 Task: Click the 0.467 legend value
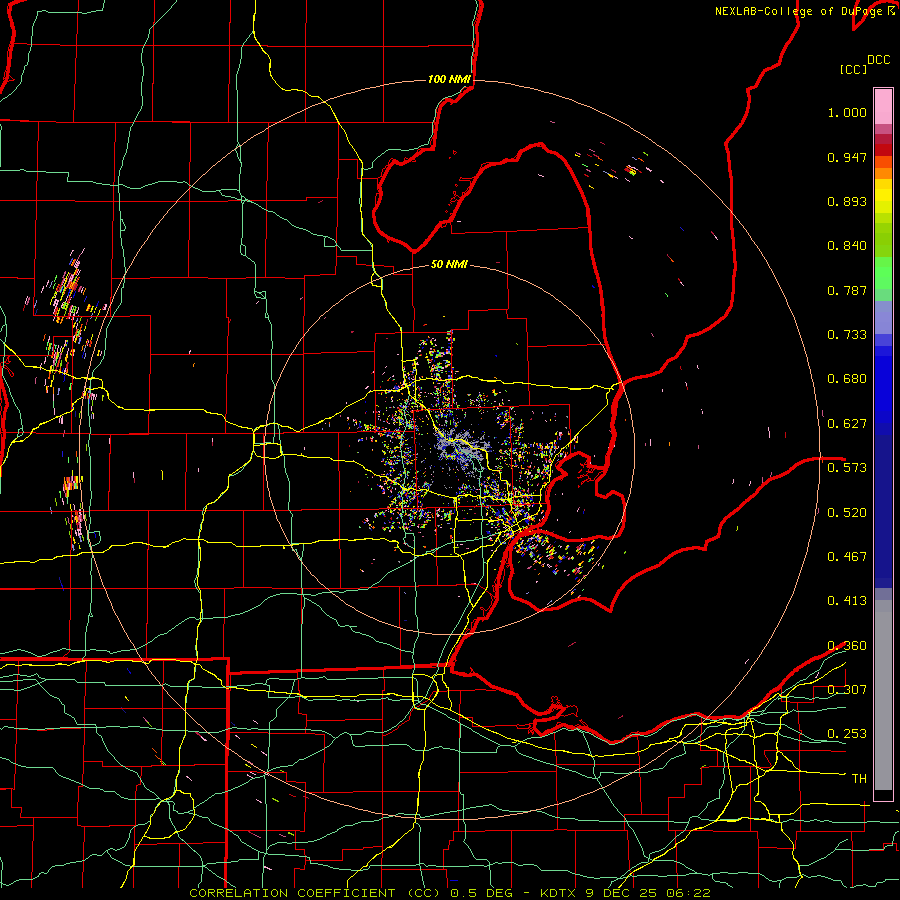point(847,557)
